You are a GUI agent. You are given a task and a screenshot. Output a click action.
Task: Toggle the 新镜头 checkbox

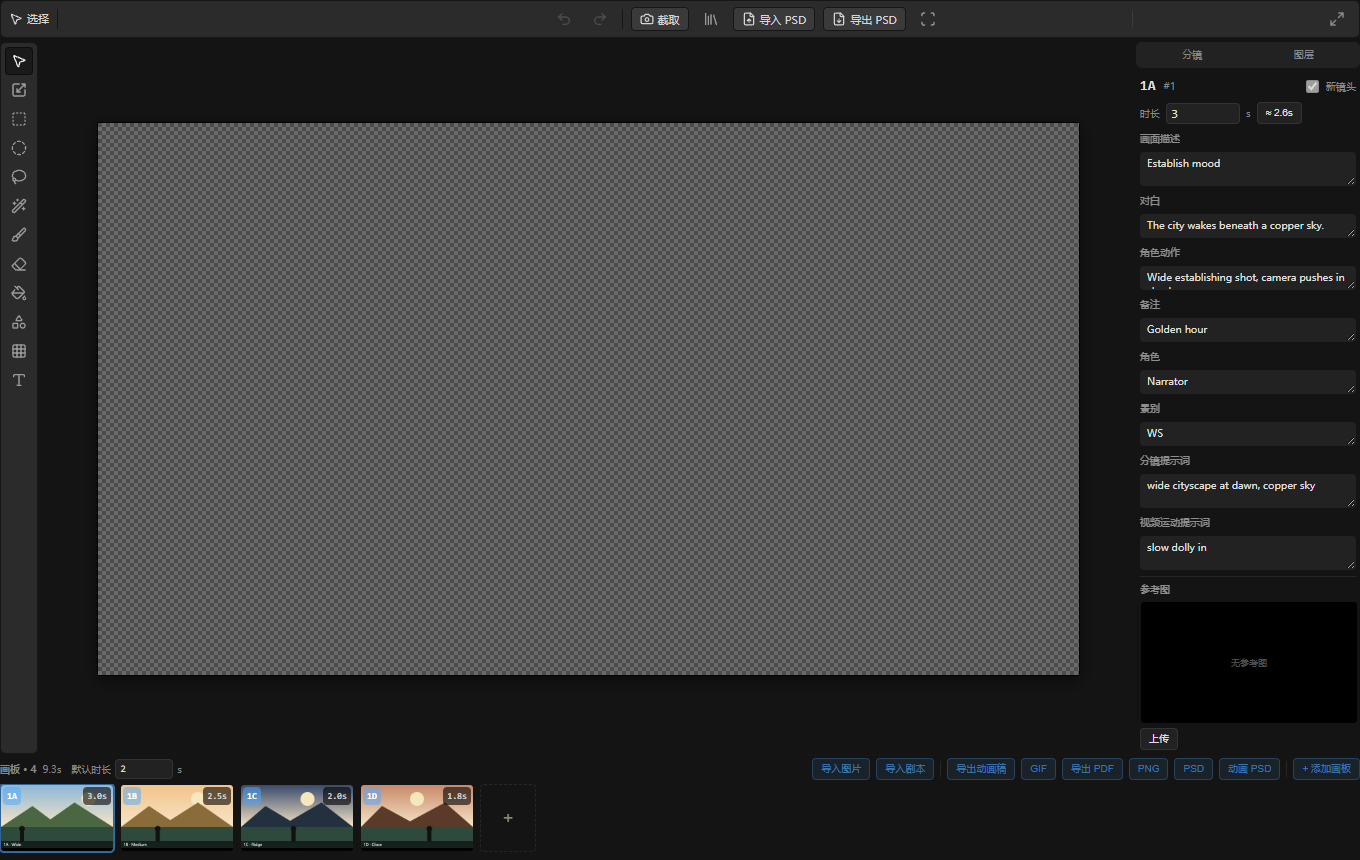(x=1313, y=86)
